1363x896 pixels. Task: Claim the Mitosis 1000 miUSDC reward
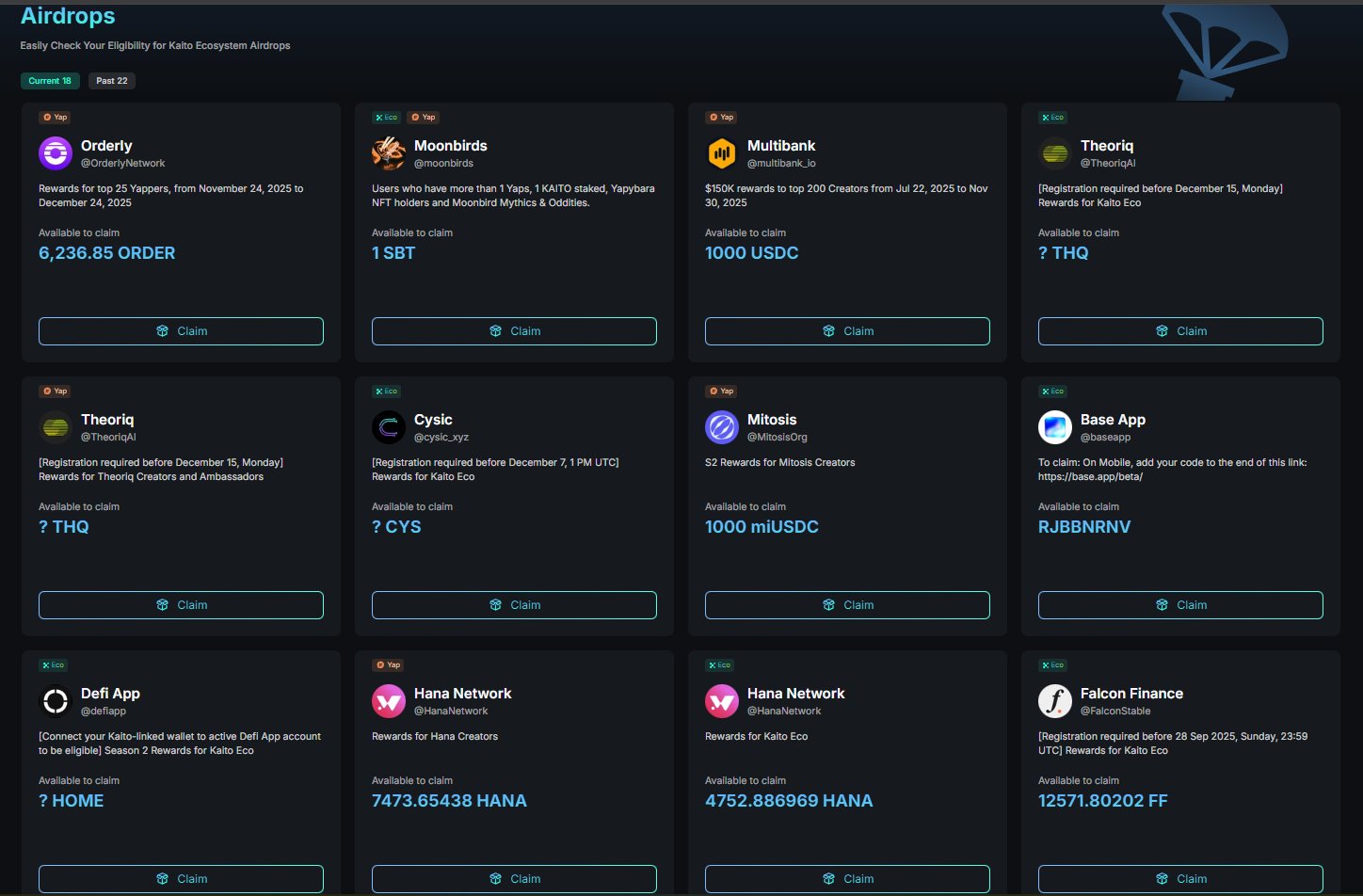(847, 605)
